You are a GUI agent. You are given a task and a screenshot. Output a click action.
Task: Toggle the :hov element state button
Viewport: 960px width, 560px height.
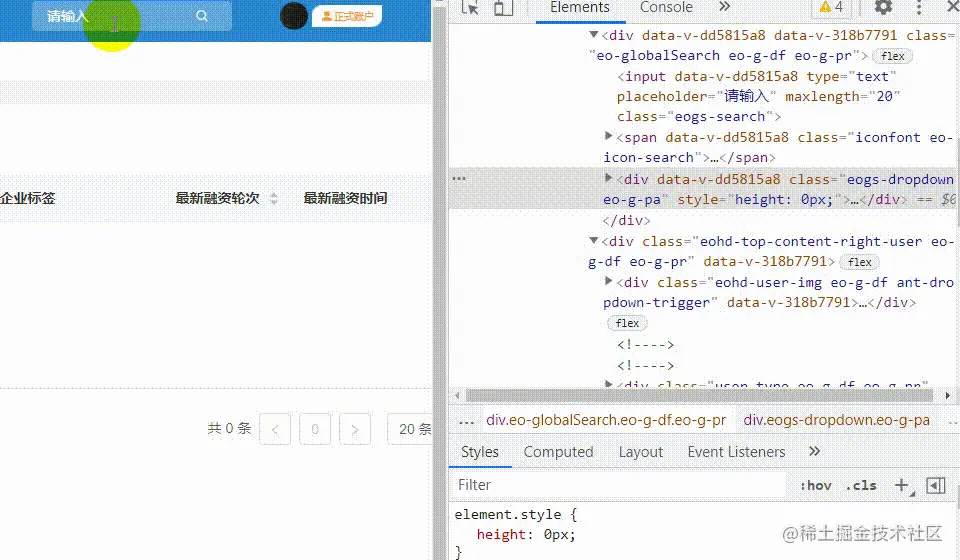pyautogui.click(x=816, y=486)
